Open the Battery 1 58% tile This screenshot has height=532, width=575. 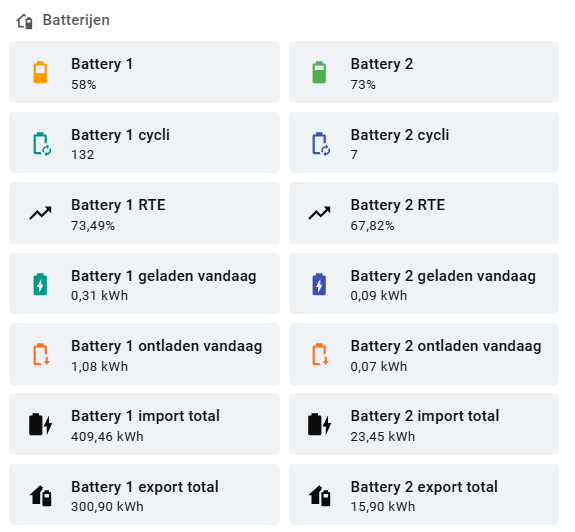(144, 72)
